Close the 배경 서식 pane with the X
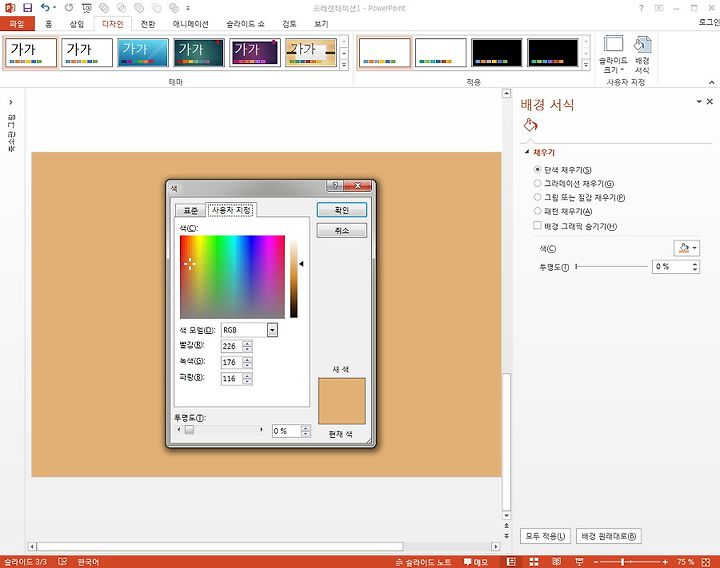720x568 pixels. [x=709, y=101]
